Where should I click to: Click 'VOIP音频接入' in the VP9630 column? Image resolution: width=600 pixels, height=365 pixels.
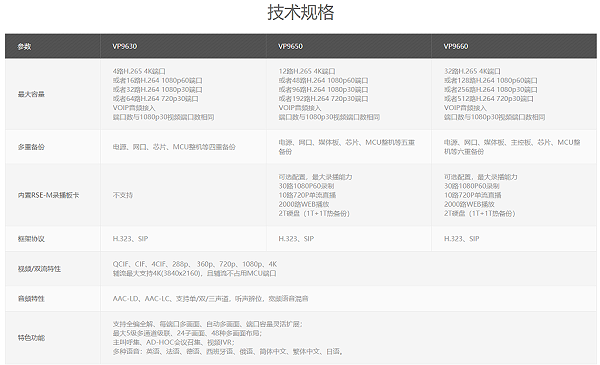pos(134,108)
